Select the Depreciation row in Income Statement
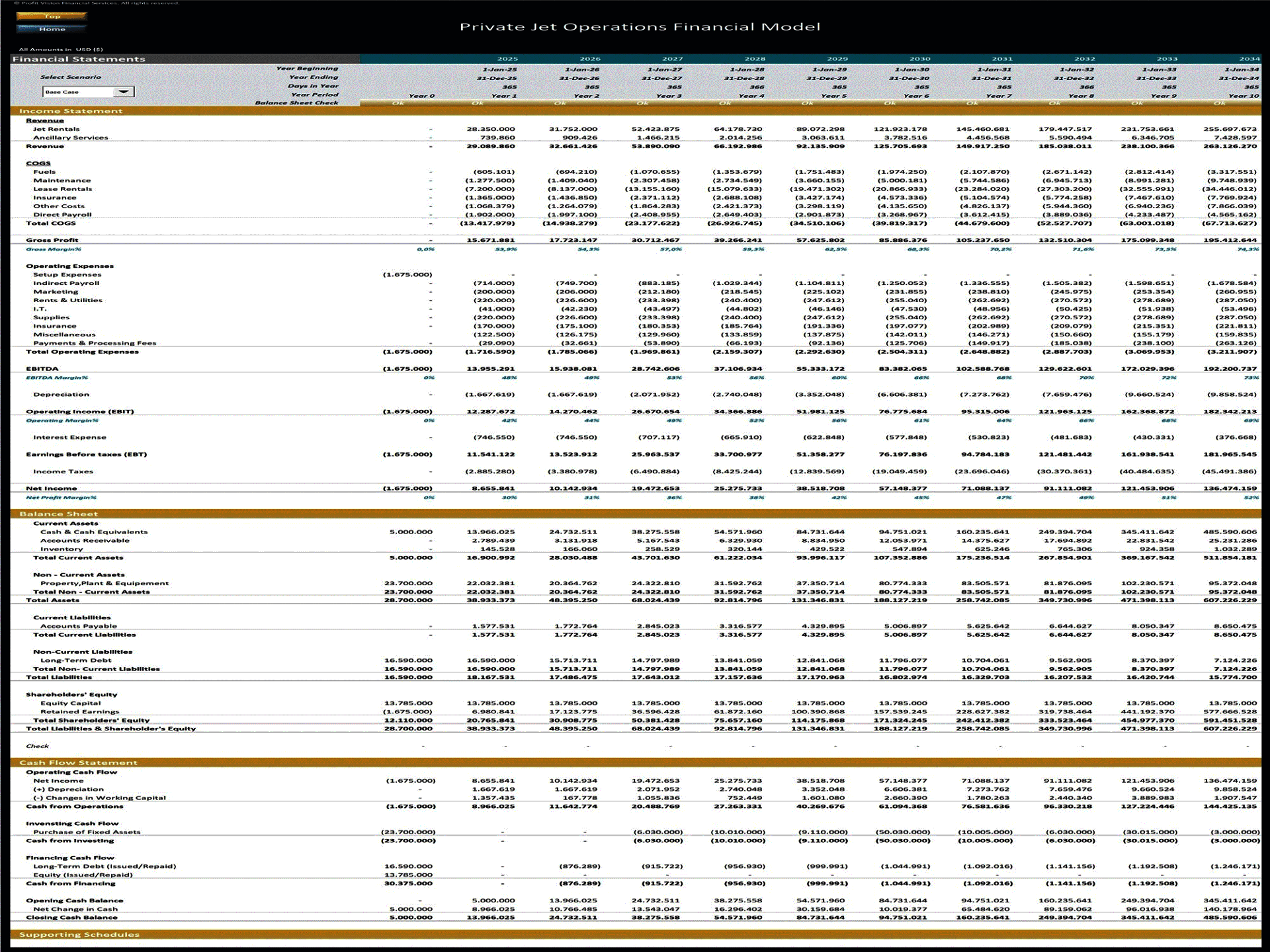The height and width of the screenshot is (952, 1270). (x=61, y=395)
